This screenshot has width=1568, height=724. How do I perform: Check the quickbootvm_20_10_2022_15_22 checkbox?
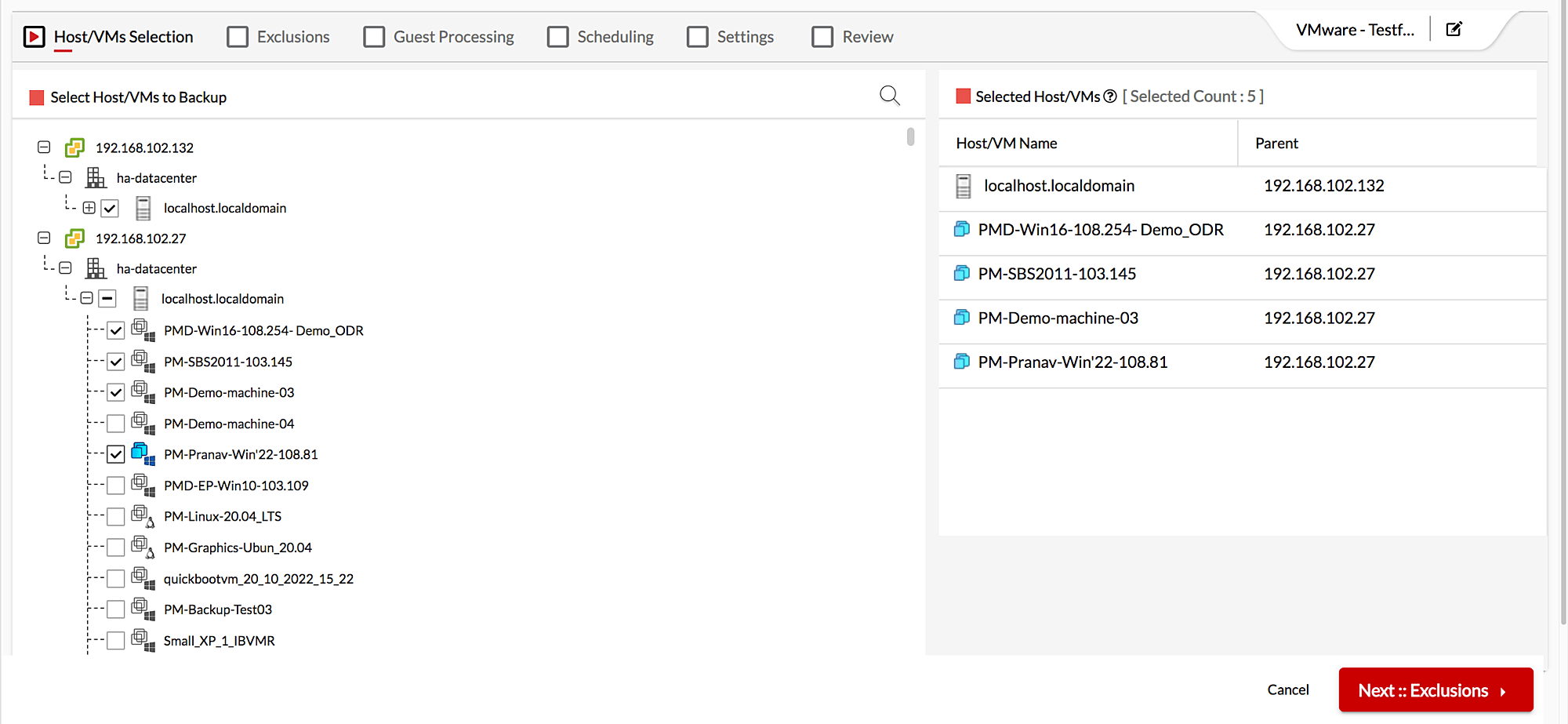point(116,579)
